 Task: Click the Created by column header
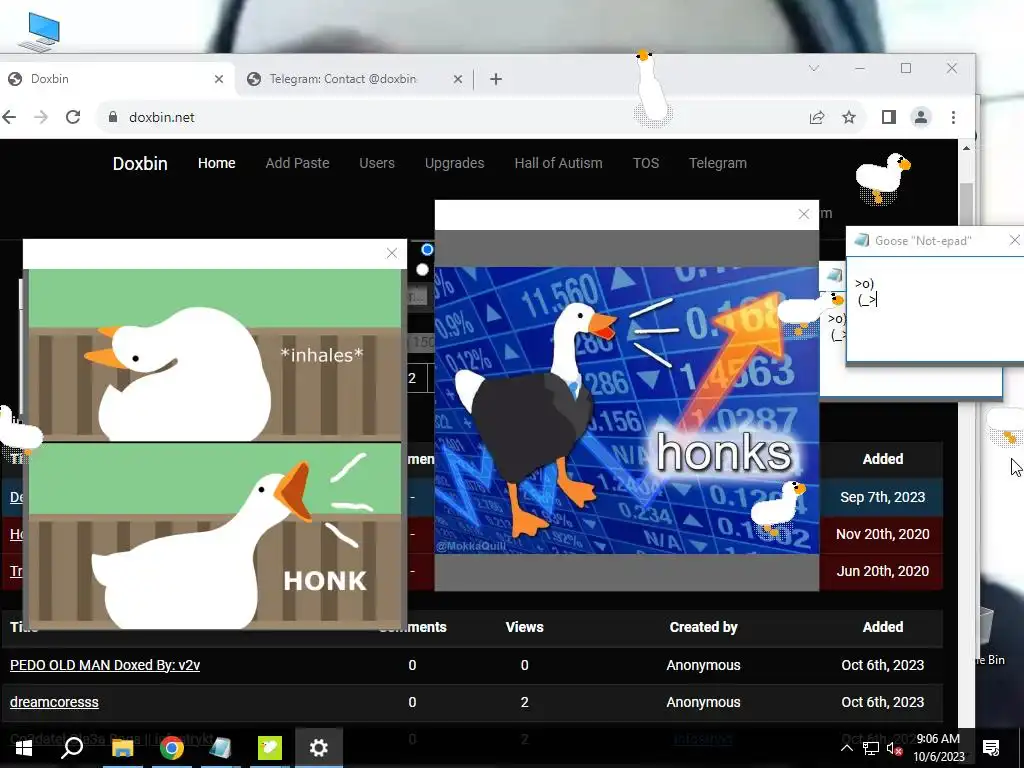(703, 627)
